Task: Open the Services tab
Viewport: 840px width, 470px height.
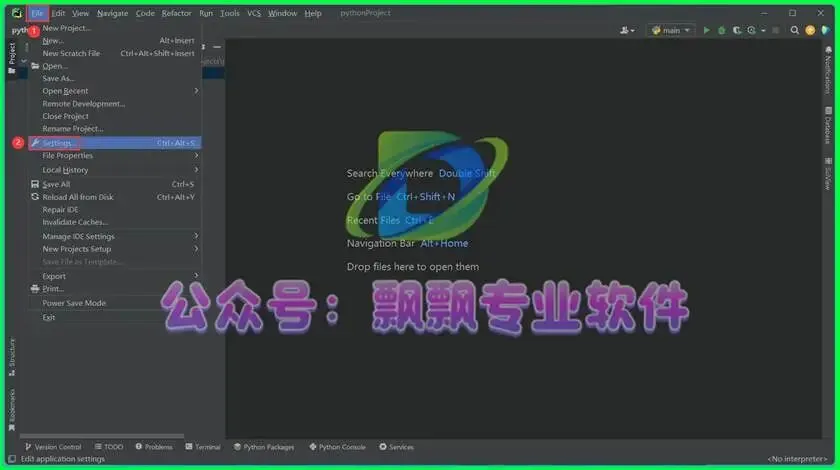Action: coord(396,447)
